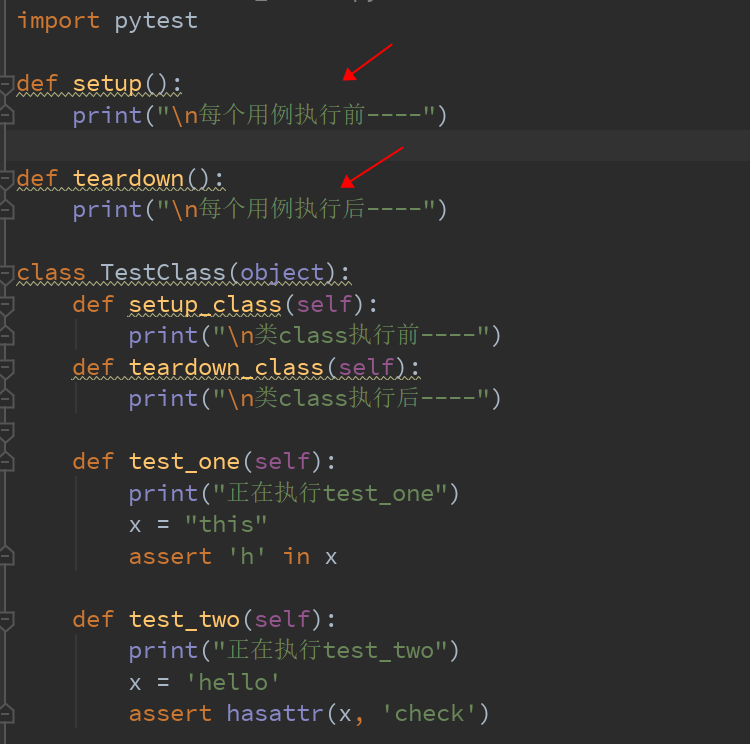Viewport: 750px width, 744px height.
Task: Click the method name test_two
Action: pos(184,620)
